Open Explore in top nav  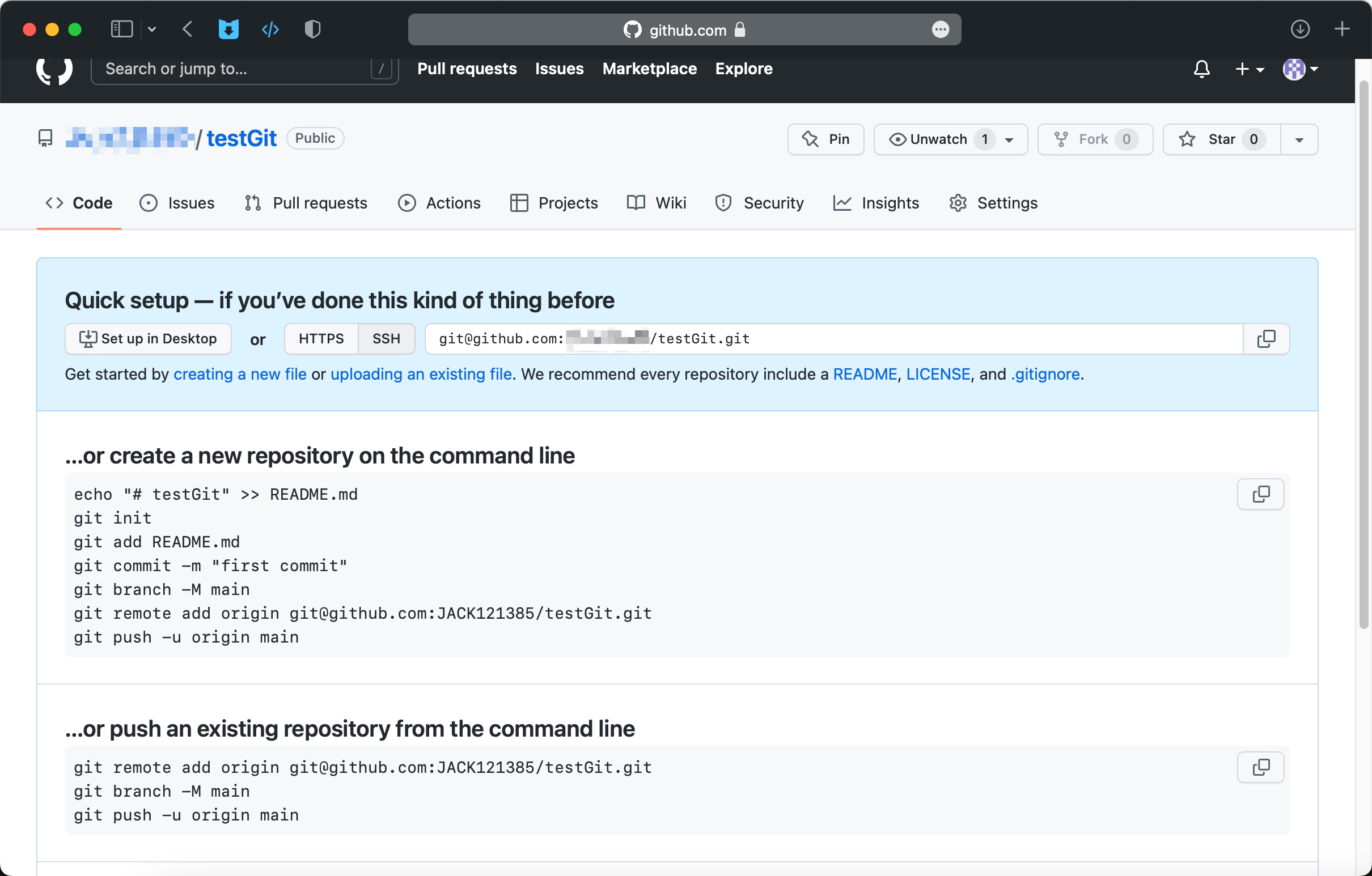coord(744,69)
